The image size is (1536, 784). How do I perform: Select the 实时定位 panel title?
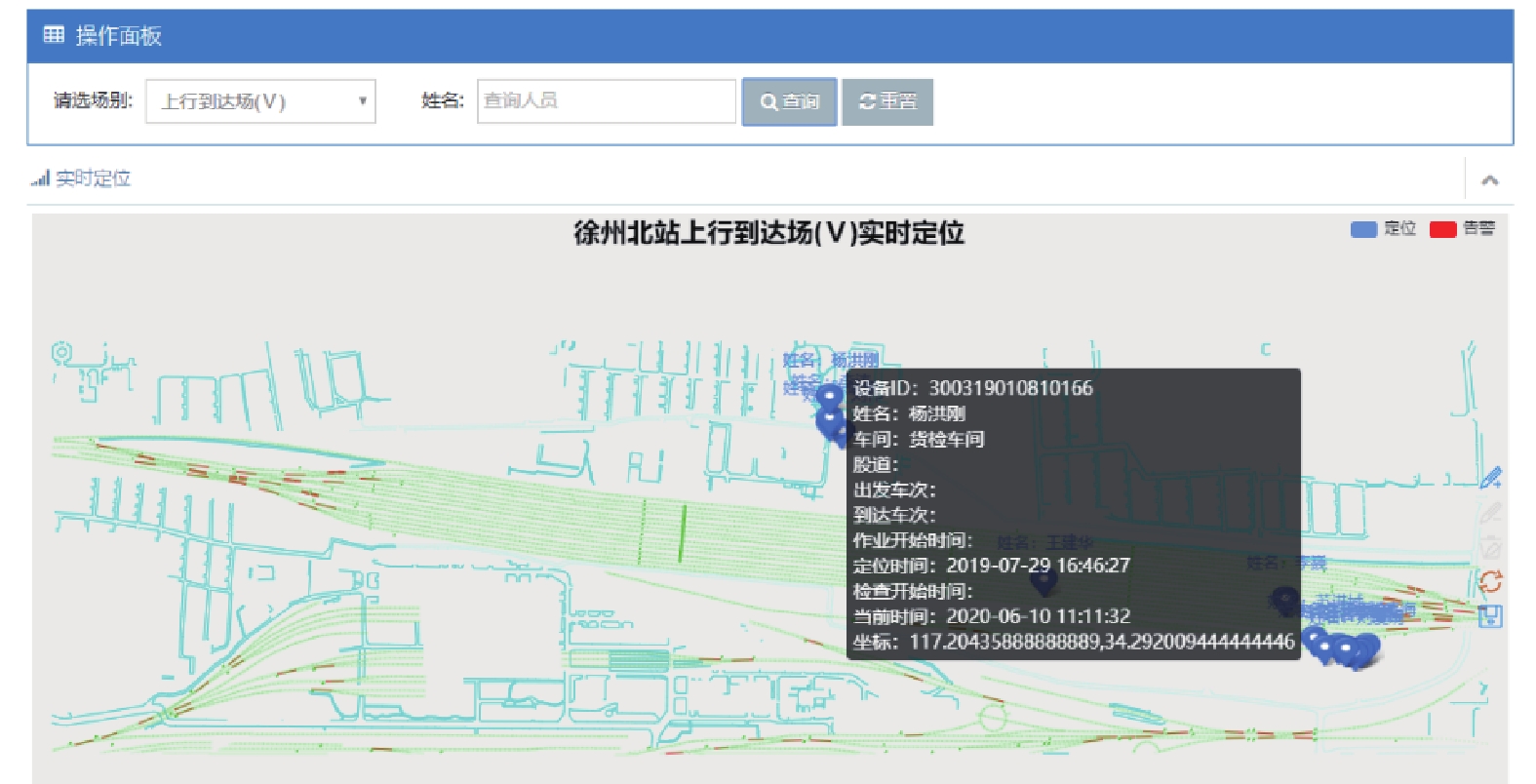tap(93, 178)
